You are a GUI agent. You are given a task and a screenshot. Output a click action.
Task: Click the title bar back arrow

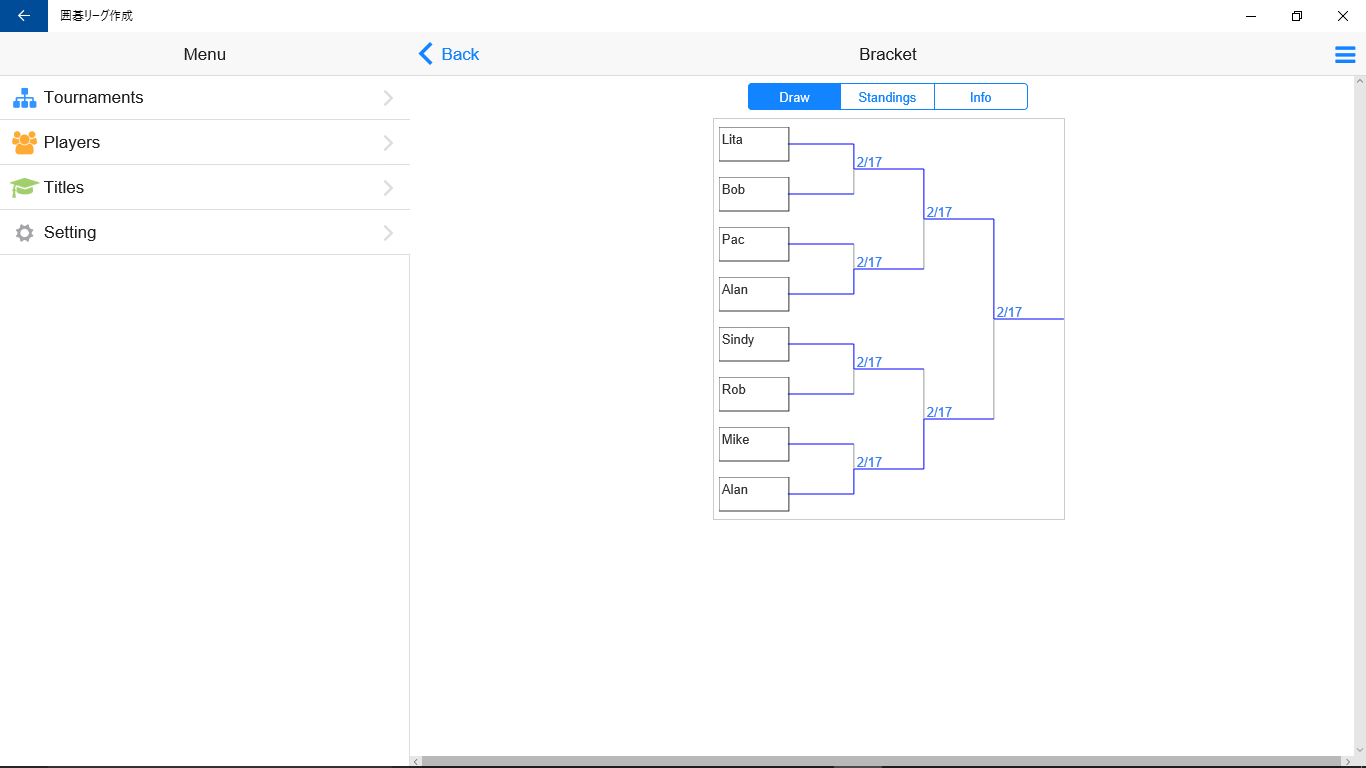(24, 16)
